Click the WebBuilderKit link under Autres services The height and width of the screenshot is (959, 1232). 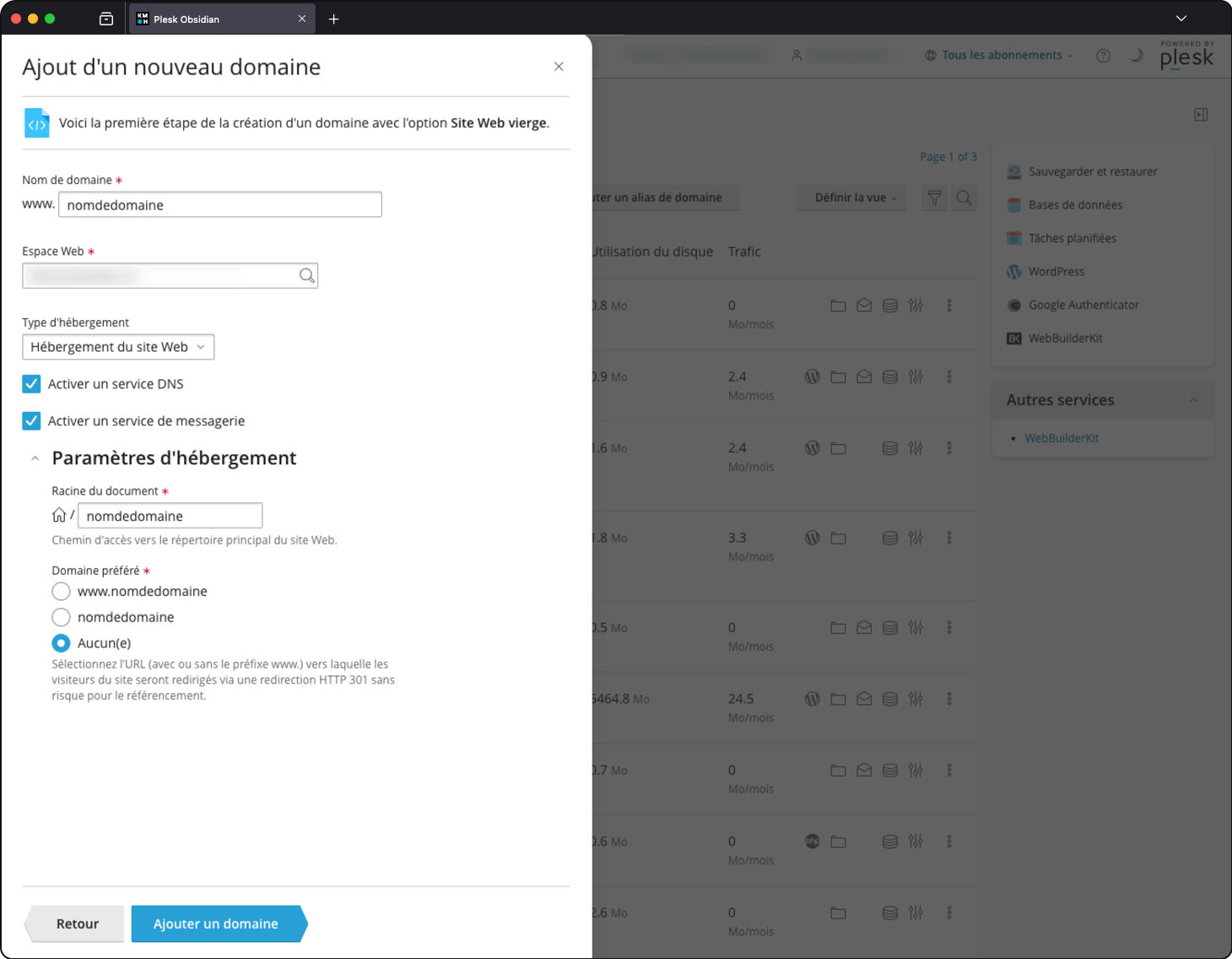1062,438
